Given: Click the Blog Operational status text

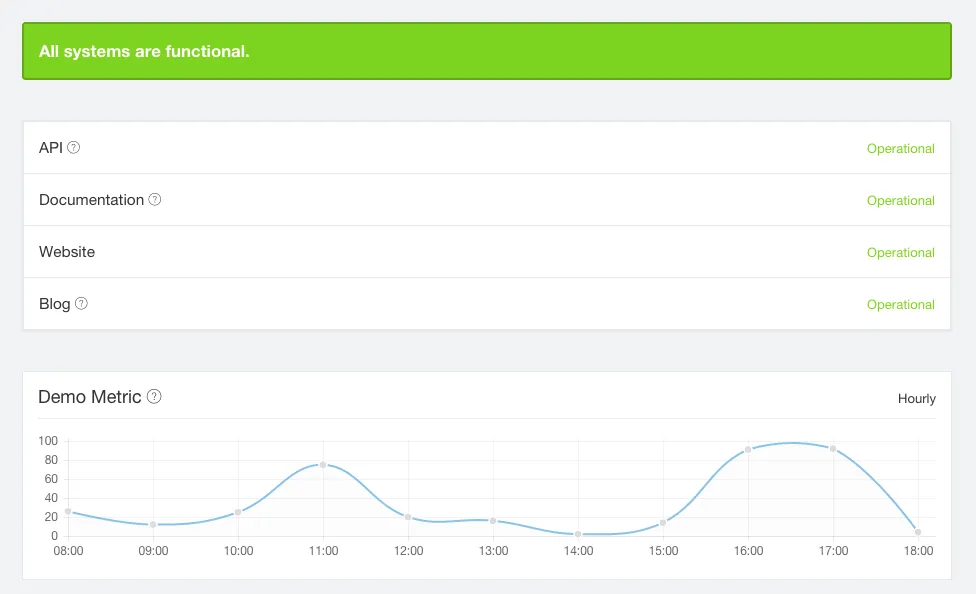Looking at the screenshot, I should [900, 305].
